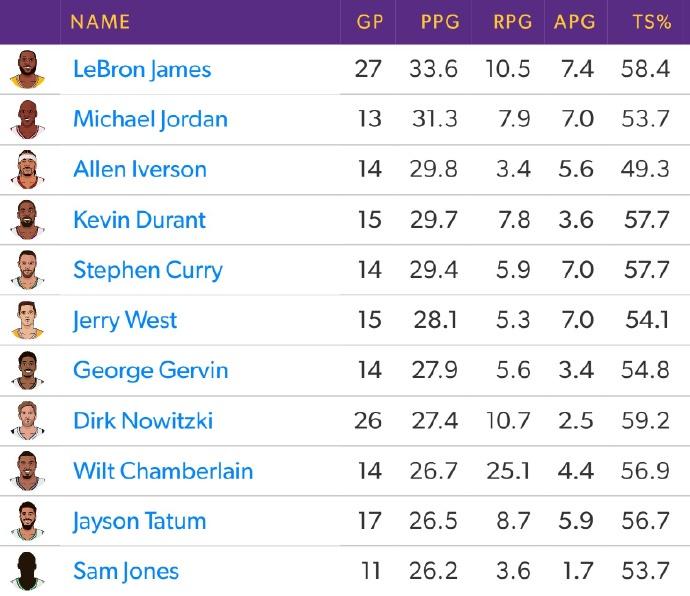The height and width of the screenshot is (596, 690).
Task: Click Kevin Durant's avatar icon
Action: (x=26, y=219)
